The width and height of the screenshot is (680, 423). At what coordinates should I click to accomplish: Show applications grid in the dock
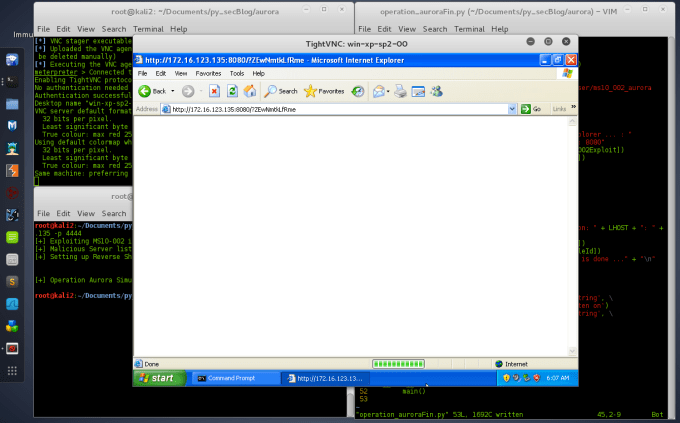12,371
